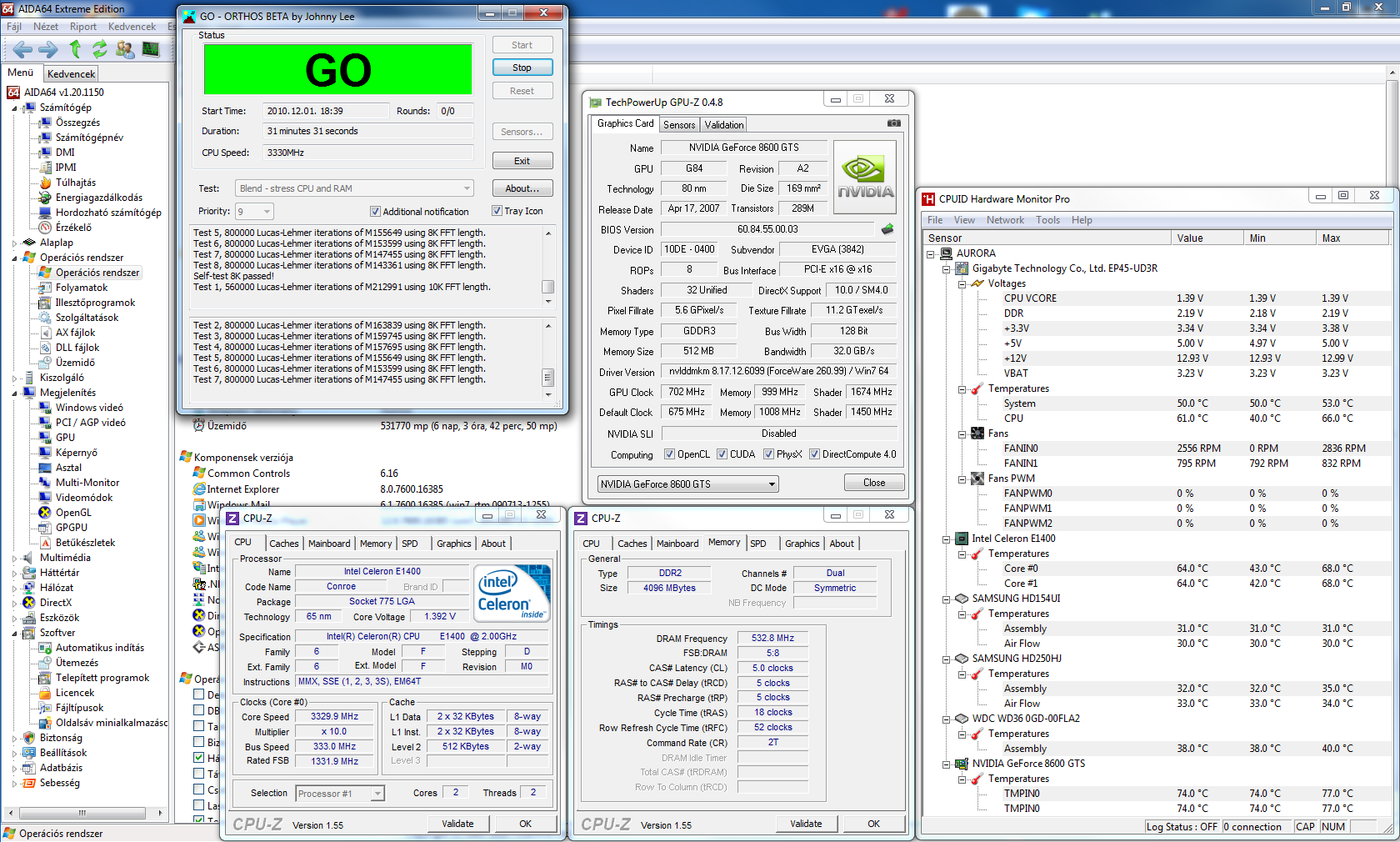The width and height of the screenshot is (1400, 842).
Task: Click the AIDA64 users toolbar icon
Action: pos(125,49)
